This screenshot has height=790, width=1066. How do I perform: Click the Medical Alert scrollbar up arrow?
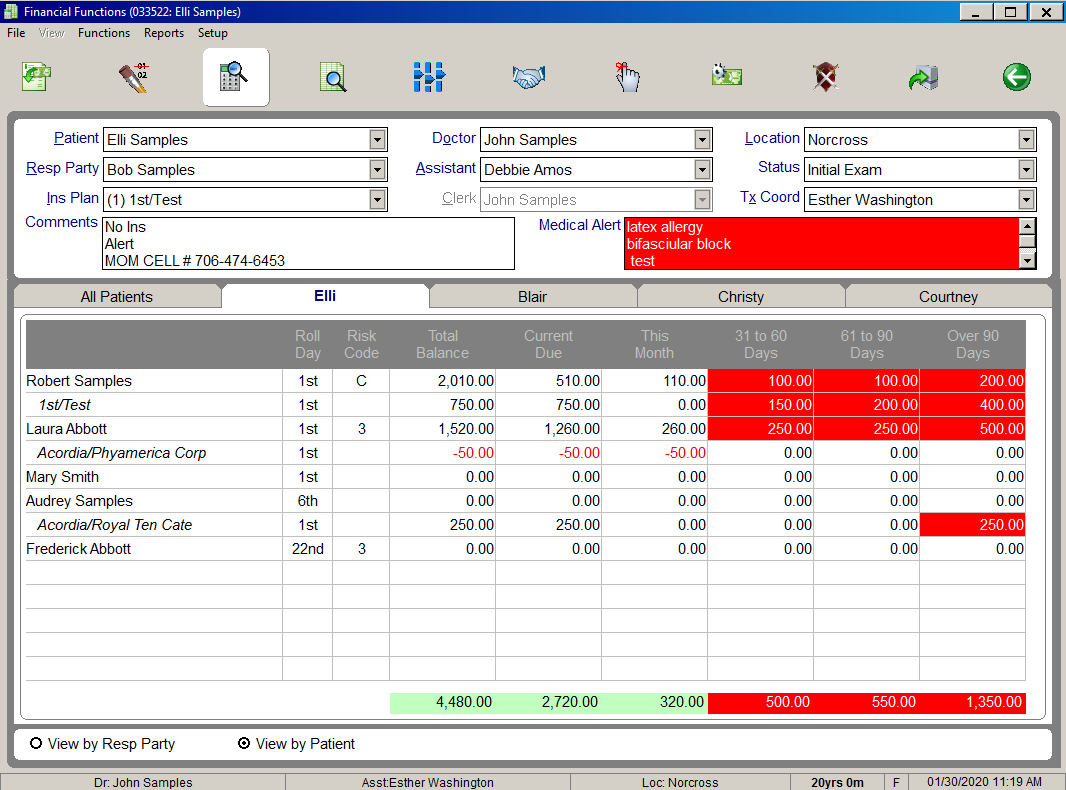click(1027, 226)
